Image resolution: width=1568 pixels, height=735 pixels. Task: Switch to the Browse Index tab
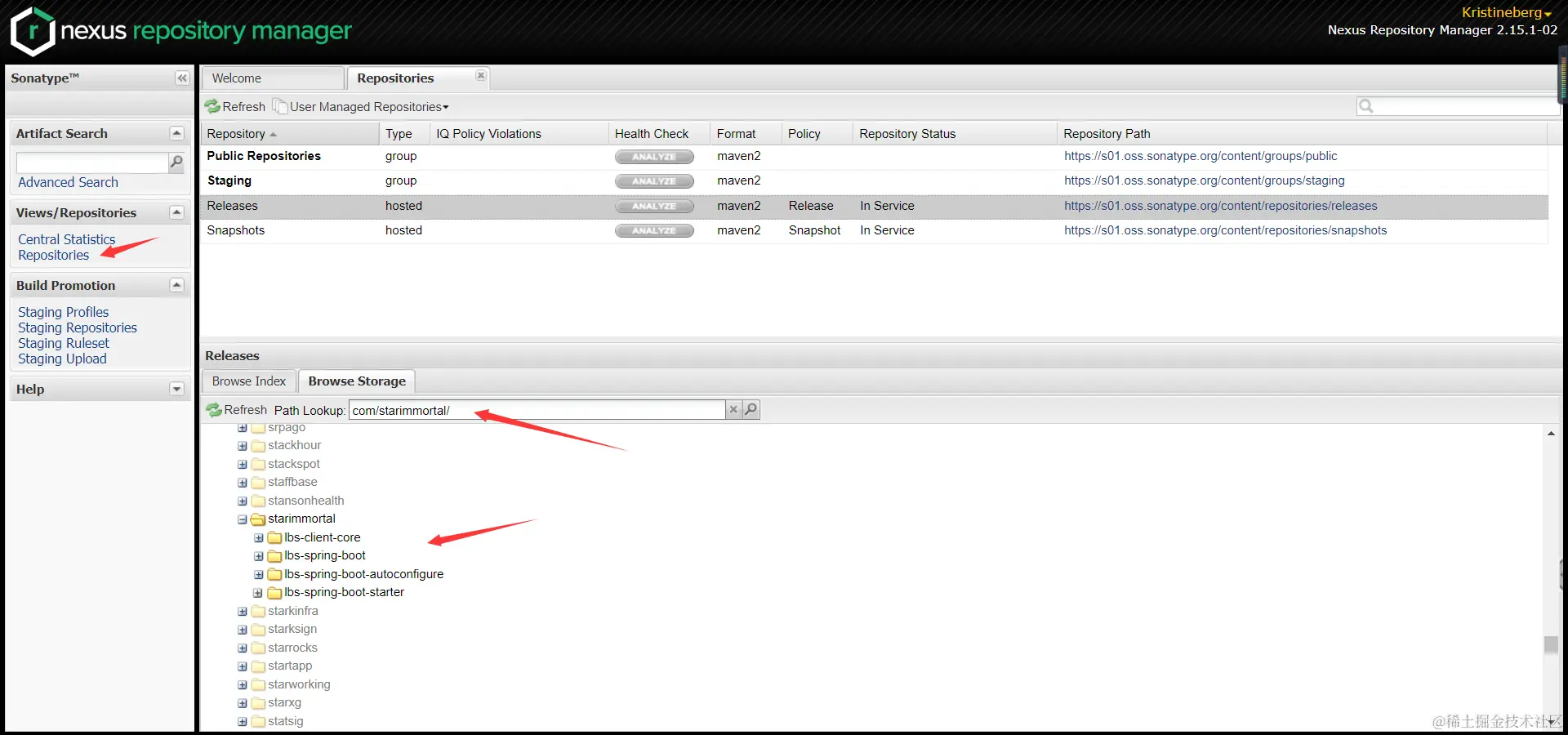249,381
